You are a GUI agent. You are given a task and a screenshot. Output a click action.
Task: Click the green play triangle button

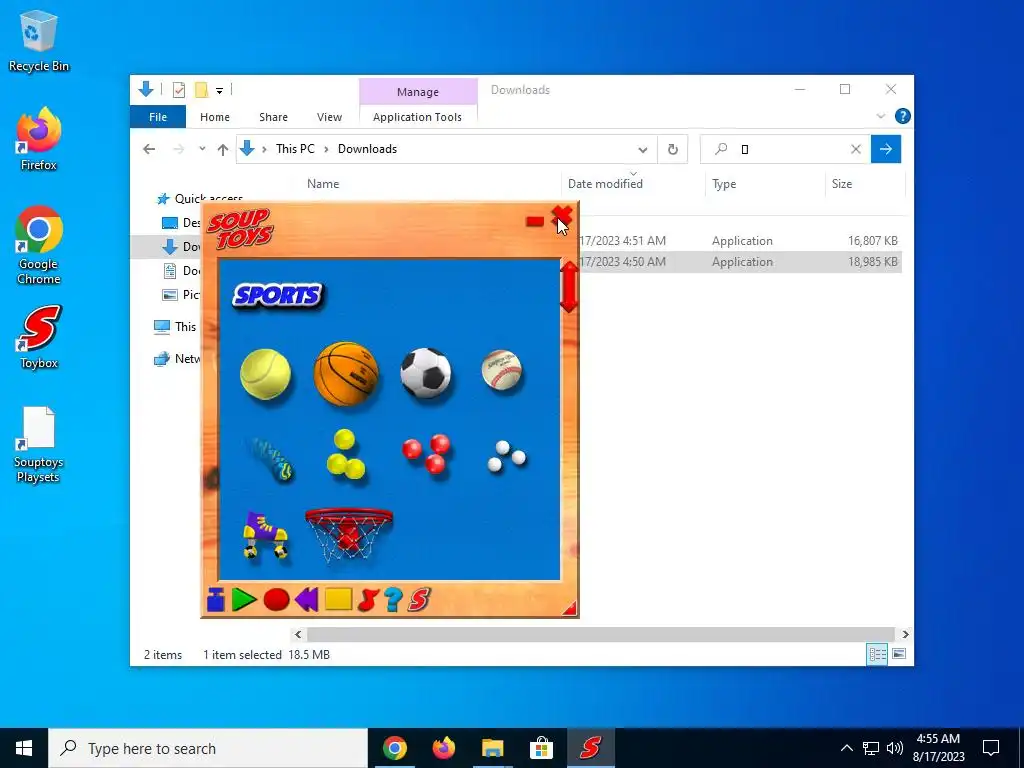(244, 600)
